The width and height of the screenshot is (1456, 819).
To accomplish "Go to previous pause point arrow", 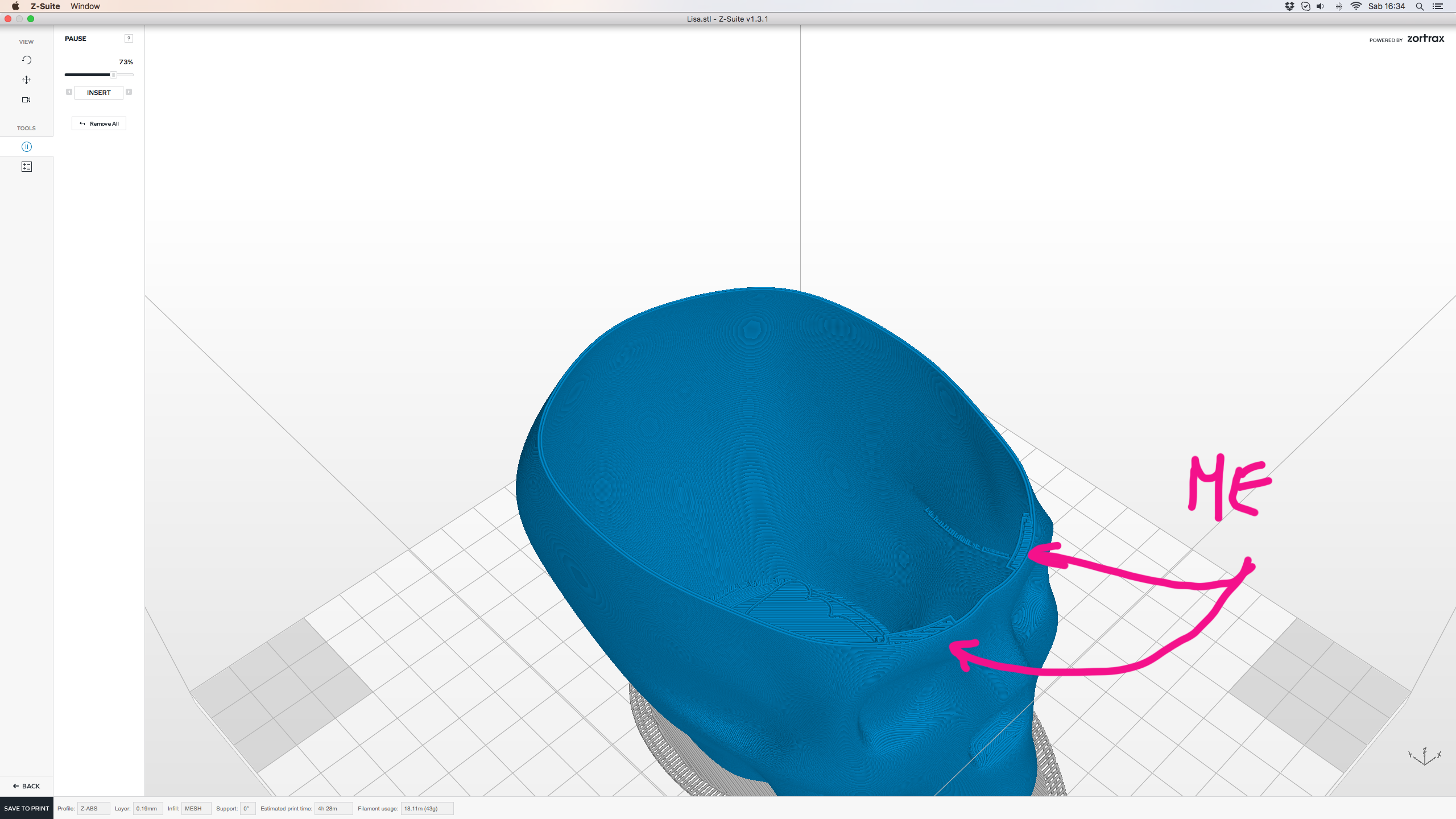I will click(69, 92).
